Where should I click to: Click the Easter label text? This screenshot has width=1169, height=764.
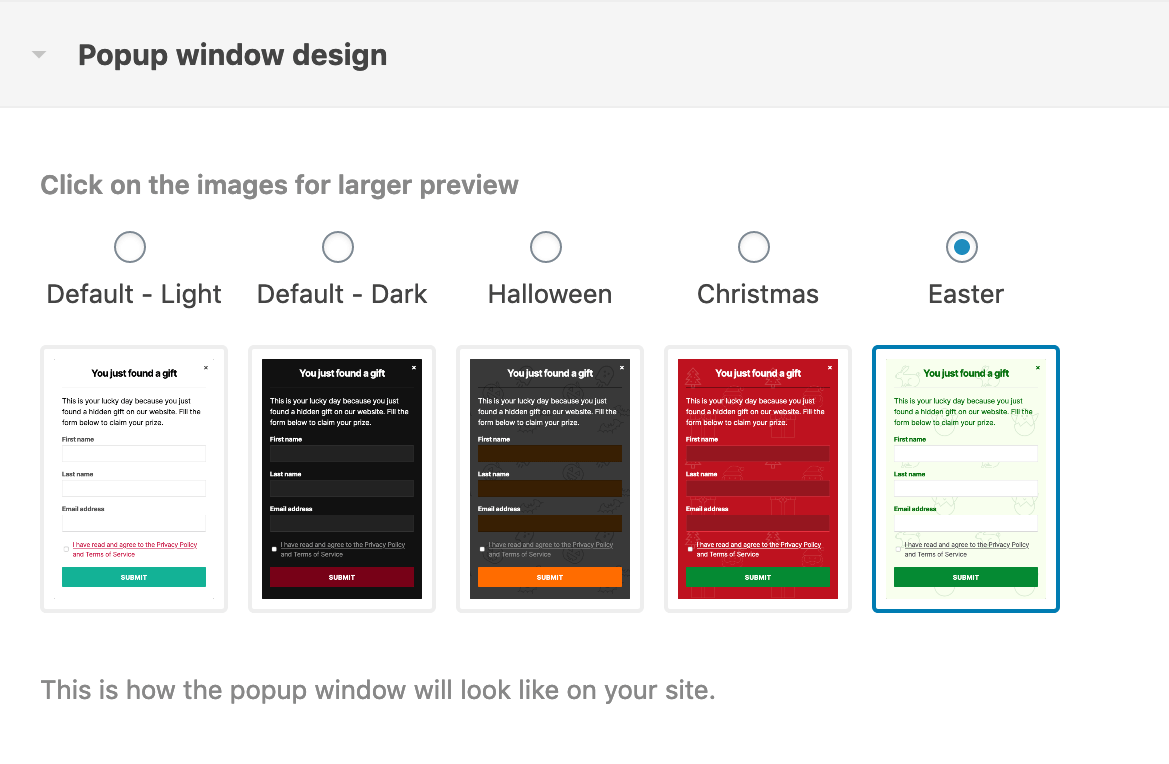coord(966,294)
